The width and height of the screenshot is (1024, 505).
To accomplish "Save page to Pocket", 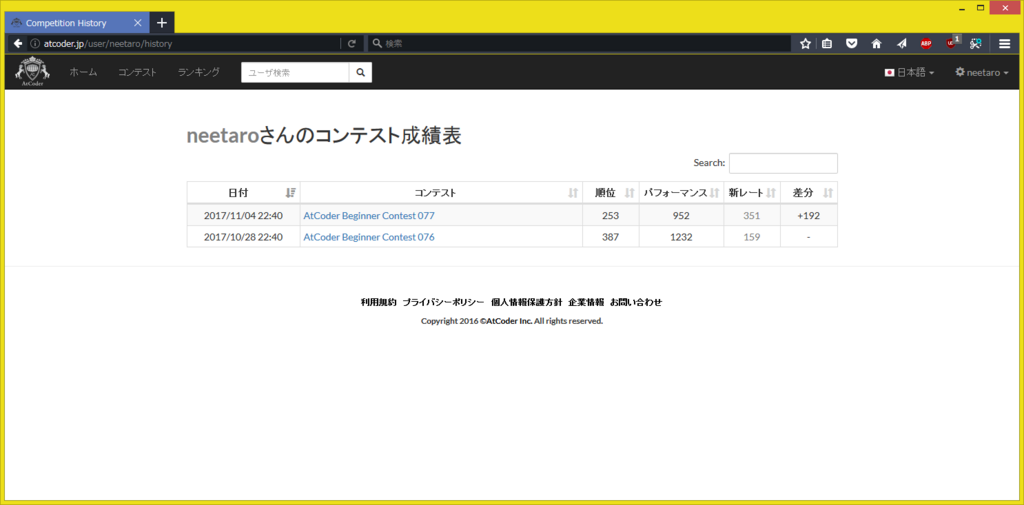I will point(852,44).
